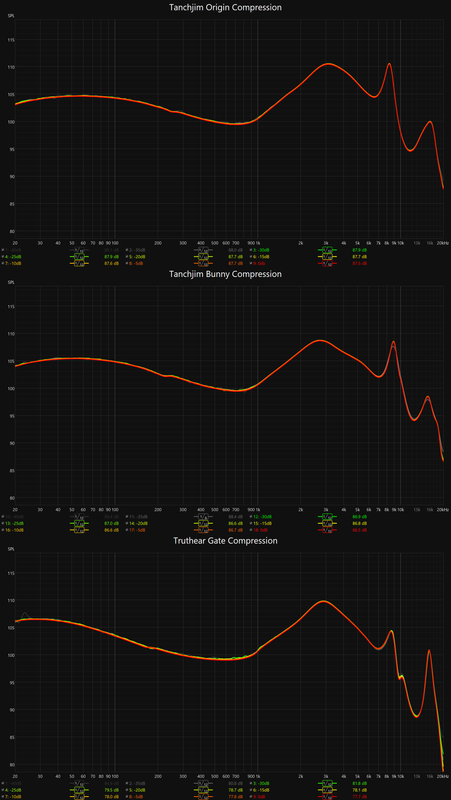Click 3k axis label under Origin graph
The image size is (451, 800).
tap(326, 243)
